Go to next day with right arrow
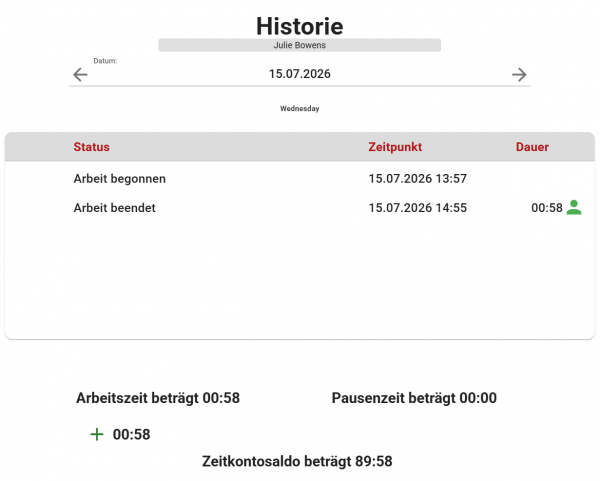The height and width of the screenshot is (481, 600). point(519,75)
